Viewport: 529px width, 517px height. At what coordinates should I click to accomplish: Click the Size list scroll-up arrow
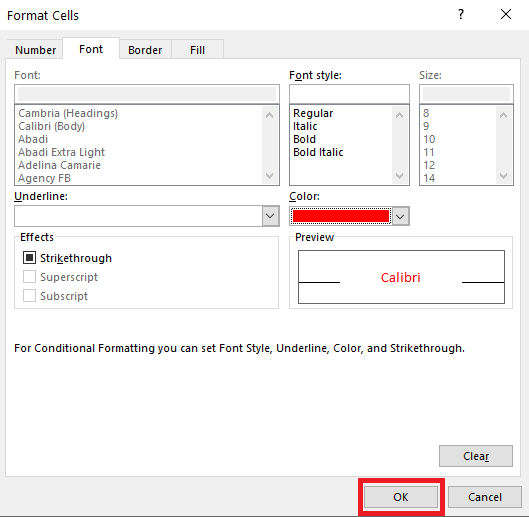(503, 115)
